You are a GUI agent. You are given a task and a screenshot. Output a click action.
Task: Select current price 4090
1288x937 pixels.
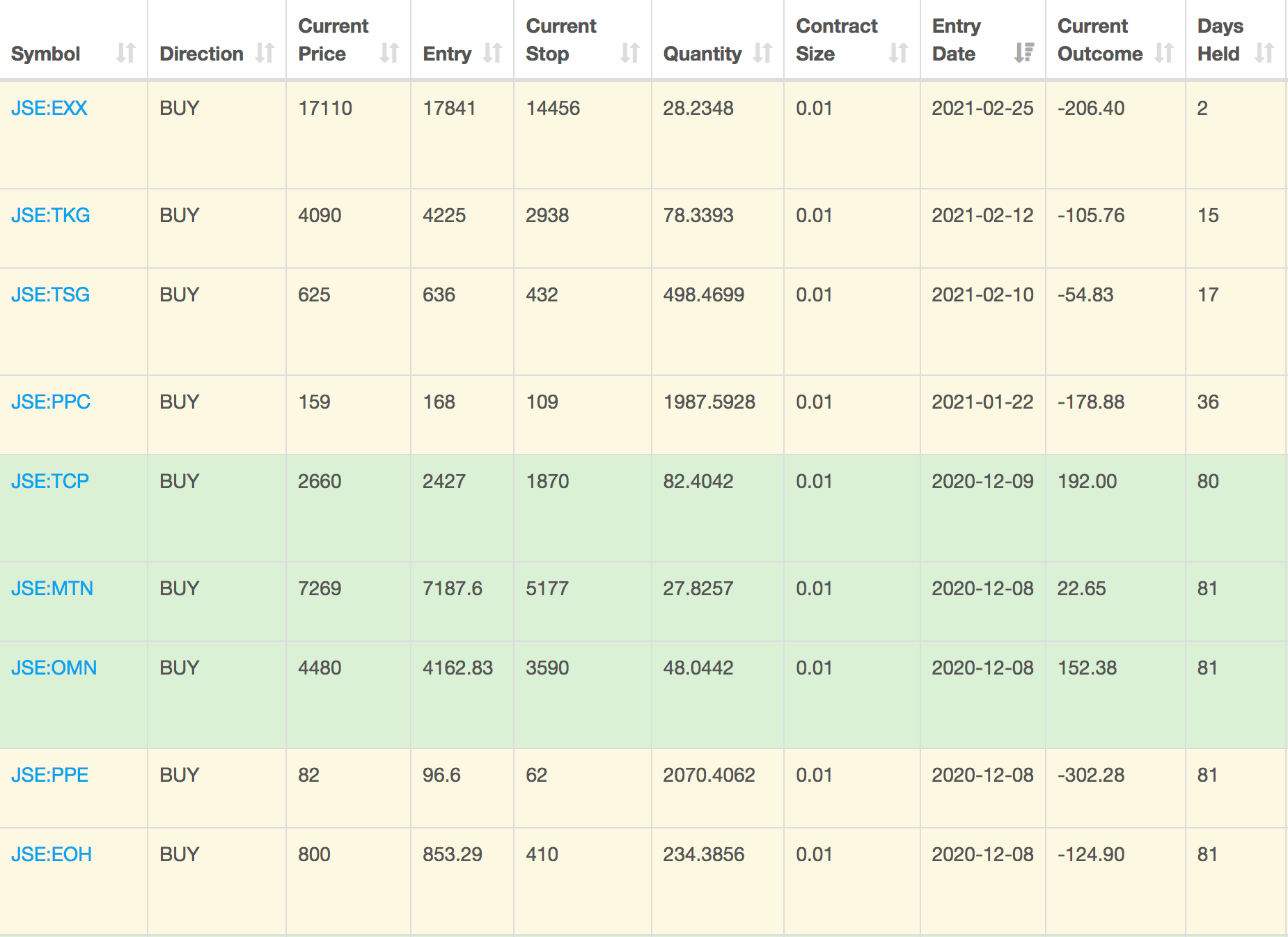click(x=320, y=215)
